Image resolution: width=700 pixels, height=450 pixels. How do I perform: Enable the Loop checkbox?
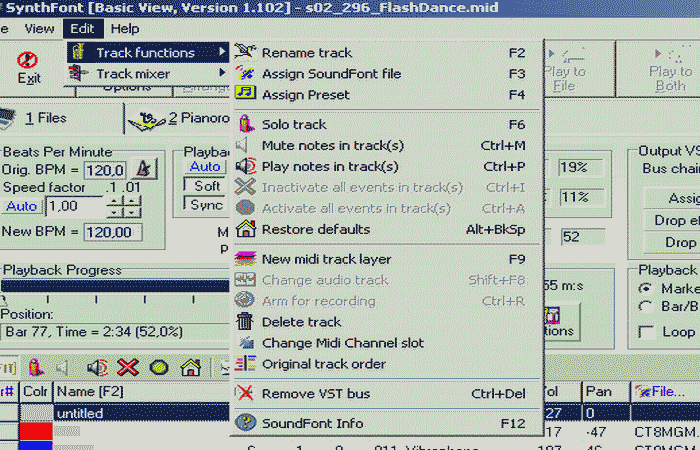[x=645, y=331]
